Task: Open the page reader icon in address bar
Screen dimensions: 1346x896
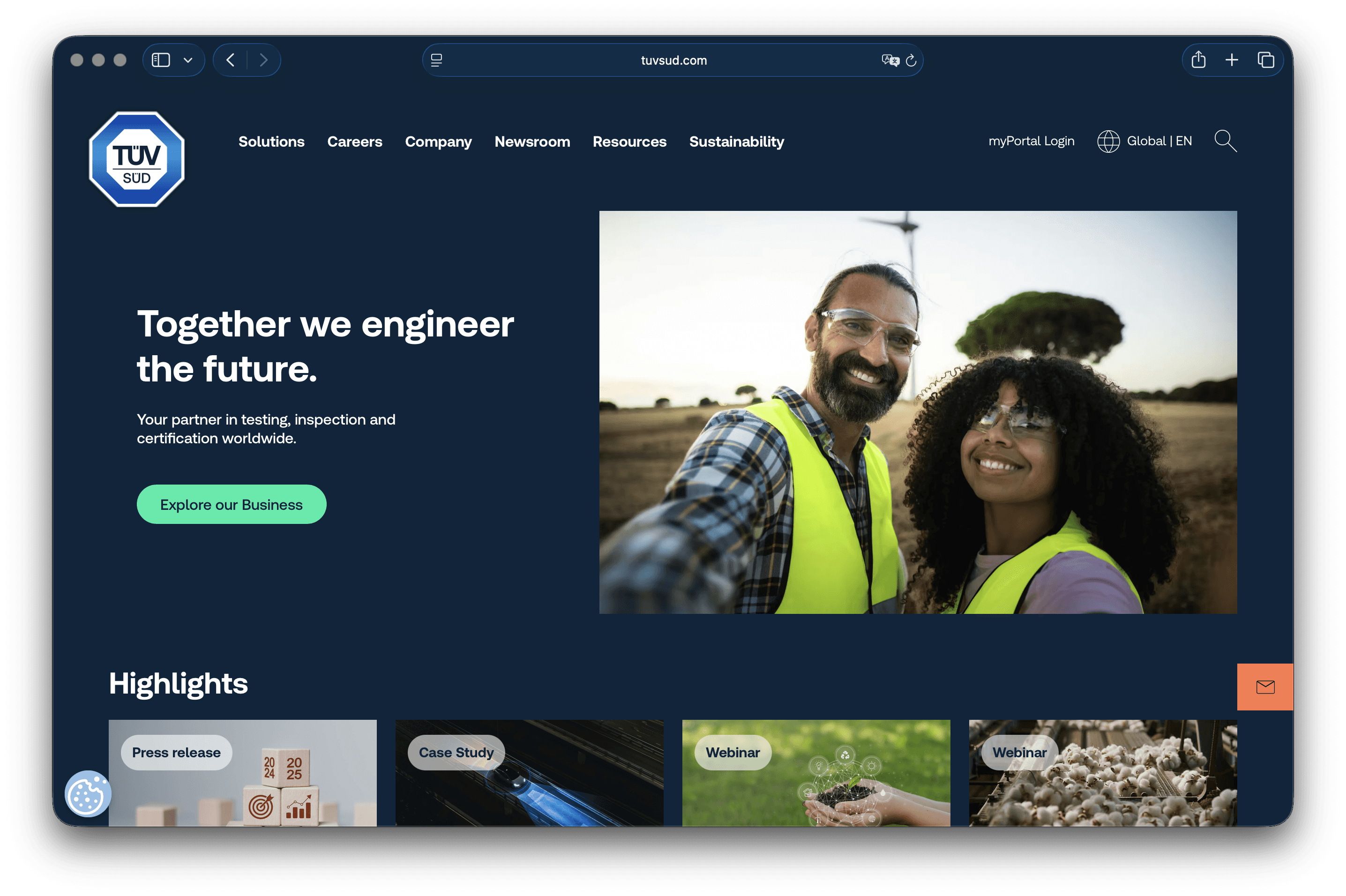Action: [x=436, y=60]
